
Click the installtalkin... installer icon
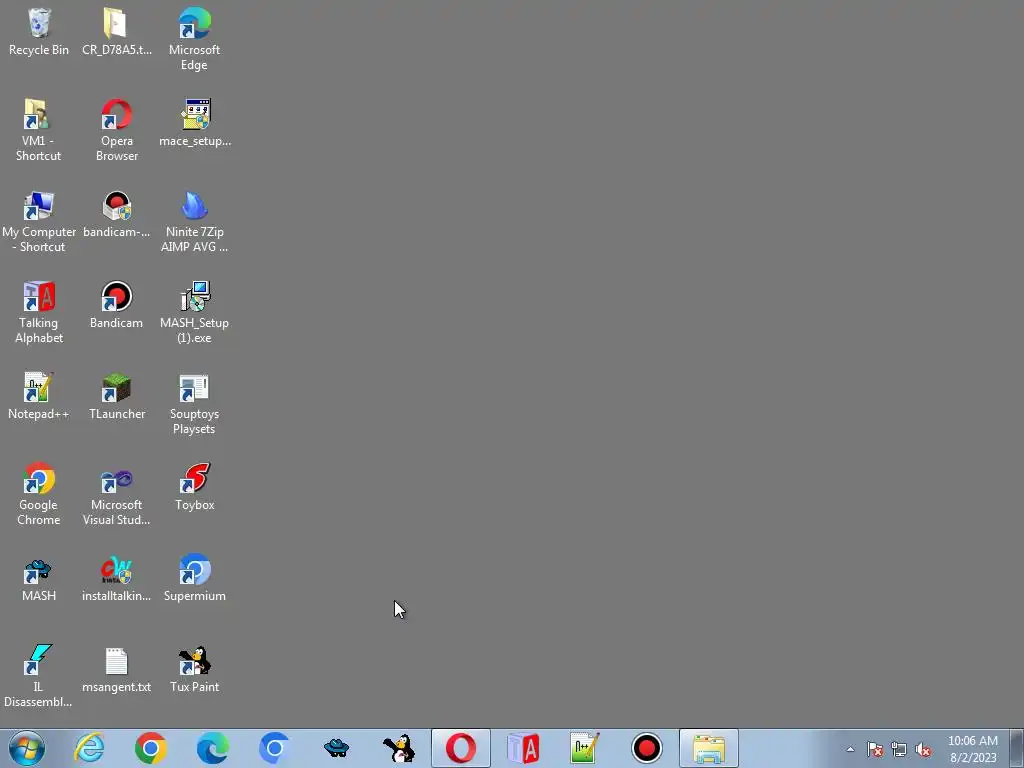116,579
